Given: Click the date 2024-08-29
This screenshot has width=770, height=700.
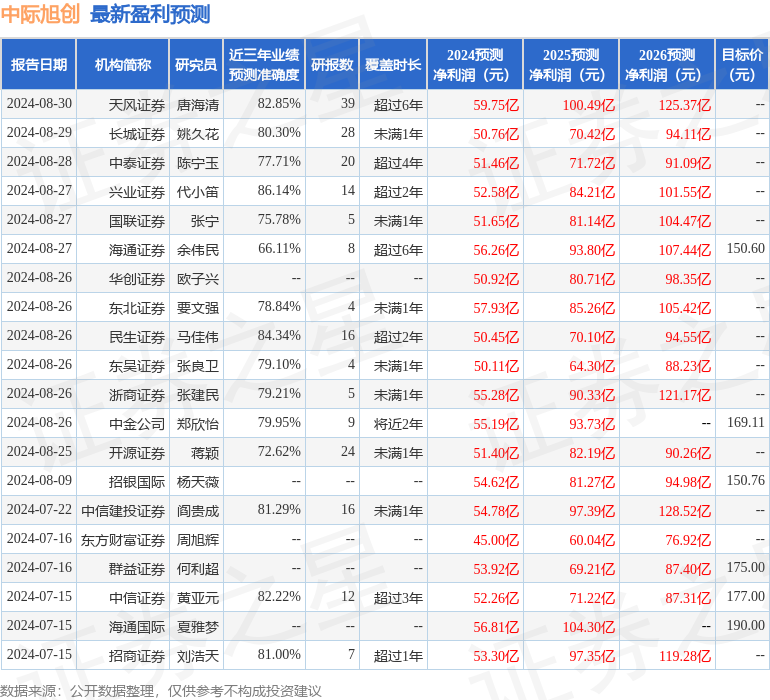Looking at the screenshot, I should [39, 132].
